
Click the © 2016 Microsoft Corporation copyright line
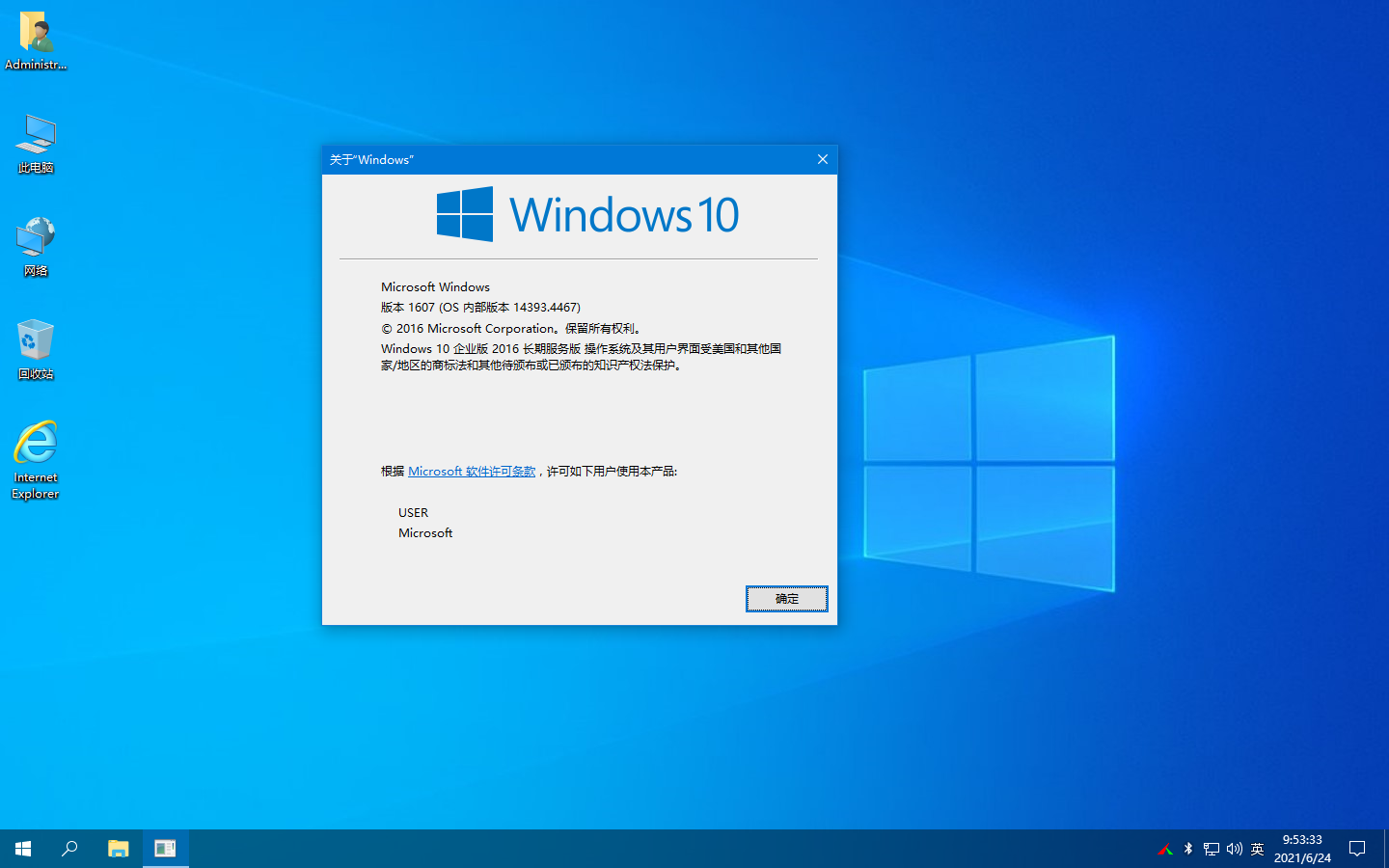point(511,329)
